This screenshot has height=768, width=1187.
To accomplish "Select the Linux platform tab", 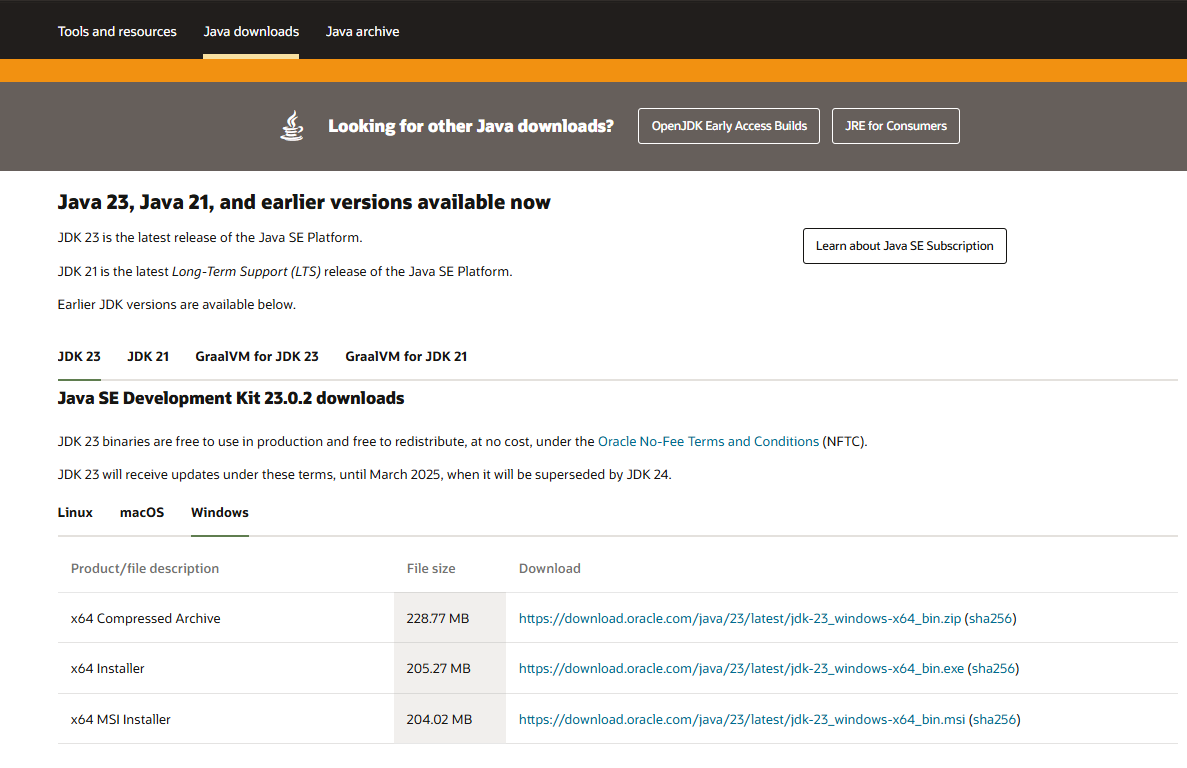I will click(75, 512).
